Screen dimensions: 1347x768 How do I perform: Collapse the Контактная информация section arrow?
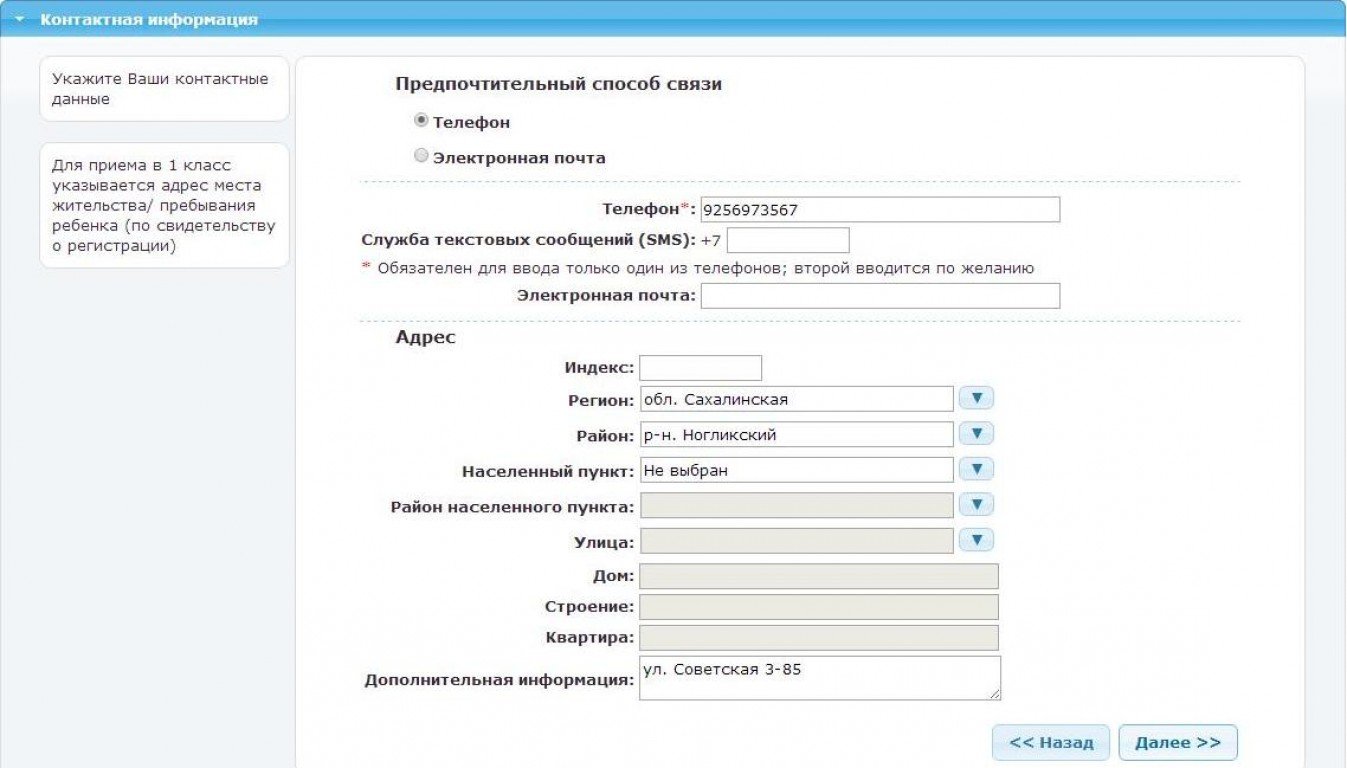click(19, 20)
